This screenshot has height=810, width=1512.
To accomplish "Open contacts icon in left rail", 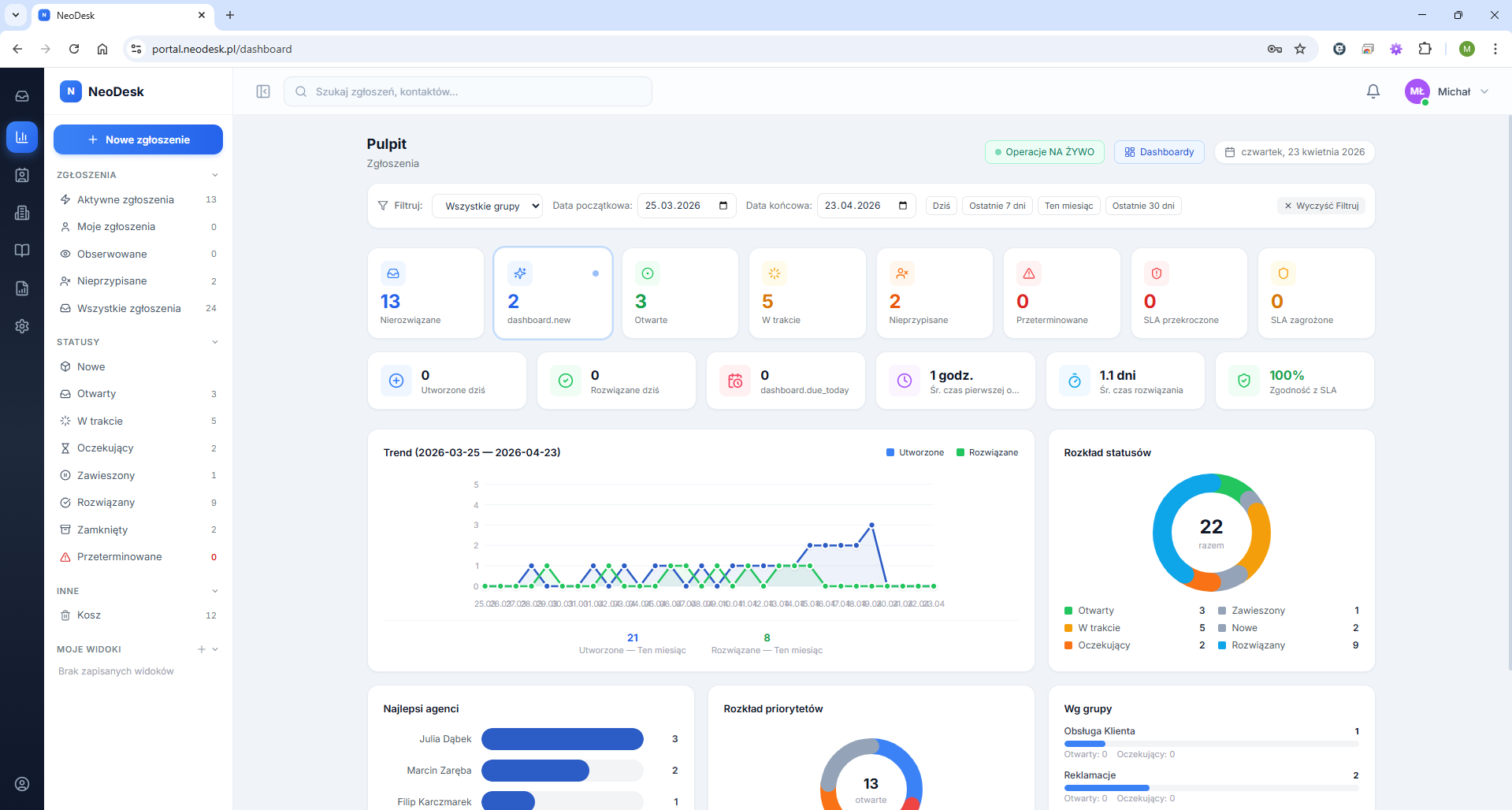I will [x=22, y=175].
